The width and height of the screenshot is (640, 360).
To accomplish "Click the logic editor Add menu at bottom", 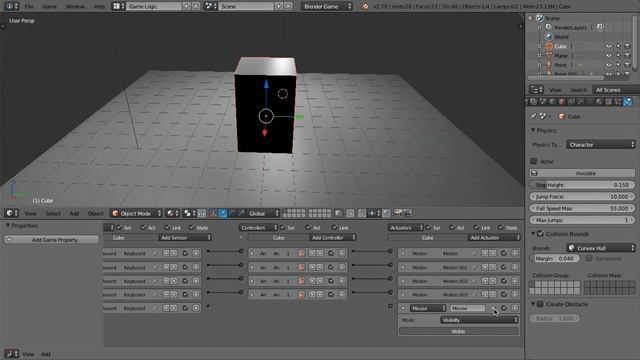I will coord(46,354).
